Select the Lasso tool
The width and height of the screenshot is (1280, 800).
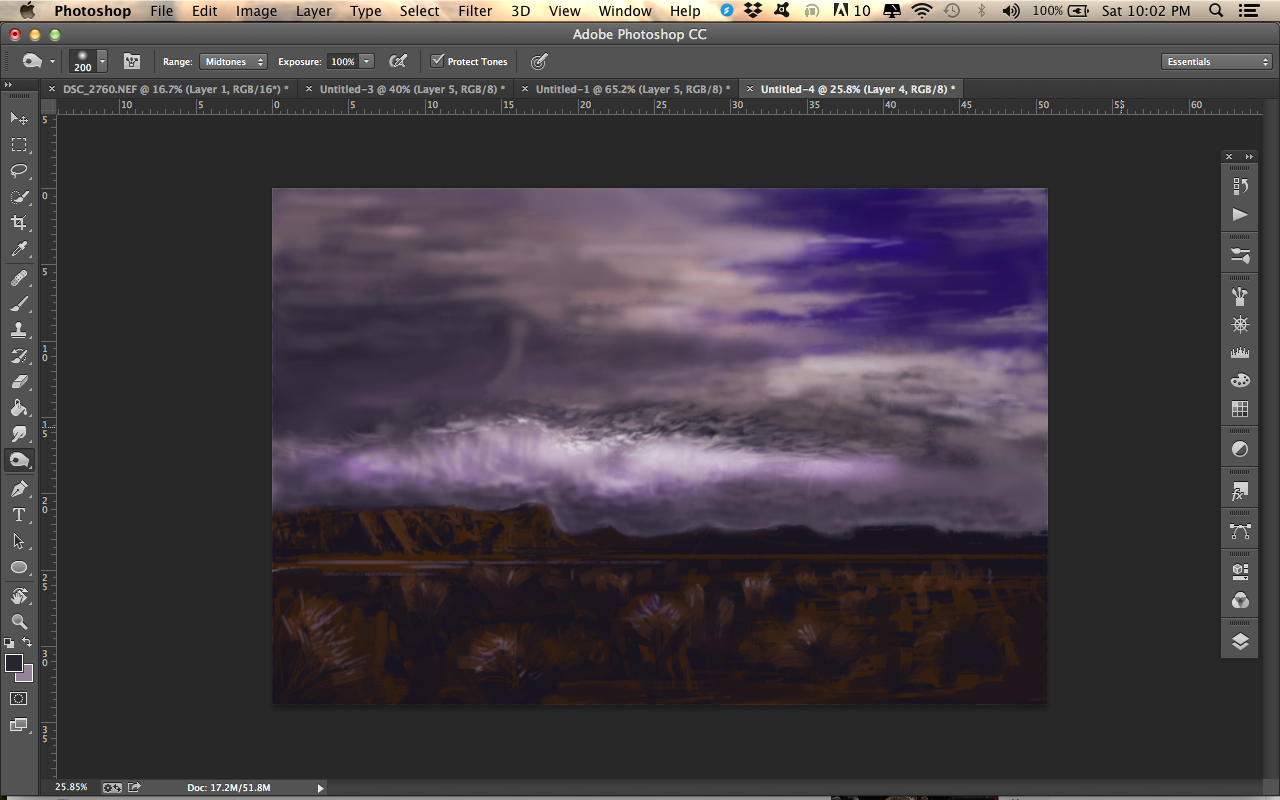pos(19,171)
